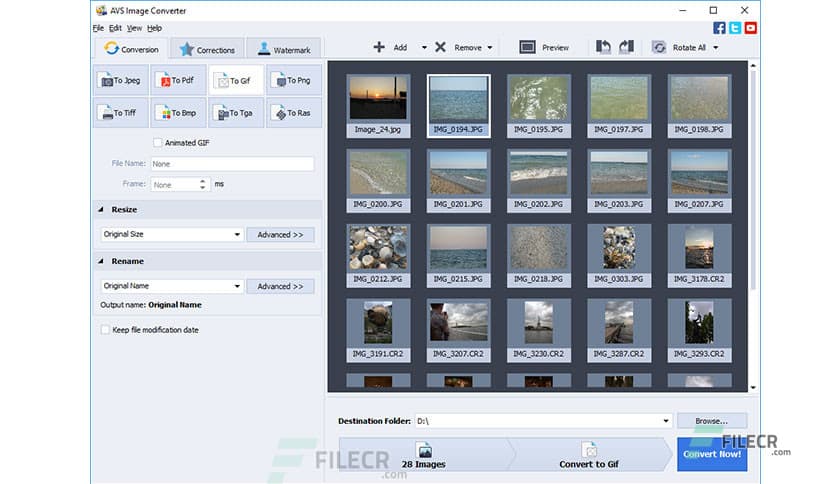Select the IMG_0200.JPG thumbnail
Viewport: 836px width, 484px height.
(378, 181)
